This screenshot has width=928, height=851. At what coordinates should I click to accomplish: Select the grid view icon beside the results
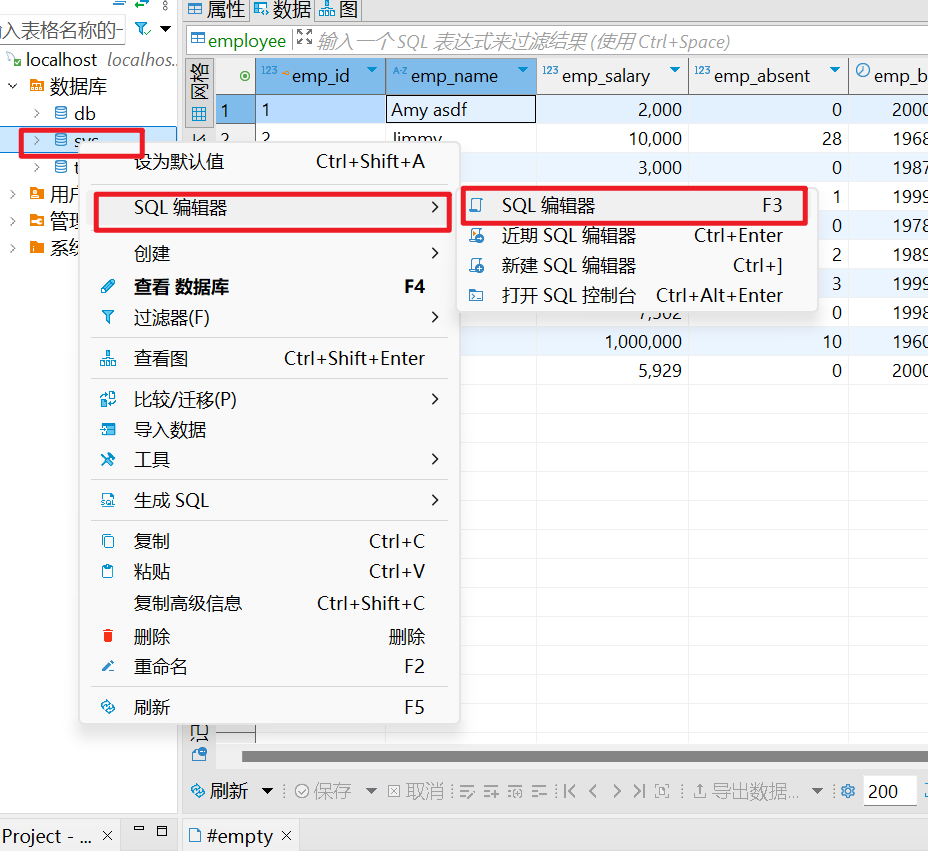199,113
